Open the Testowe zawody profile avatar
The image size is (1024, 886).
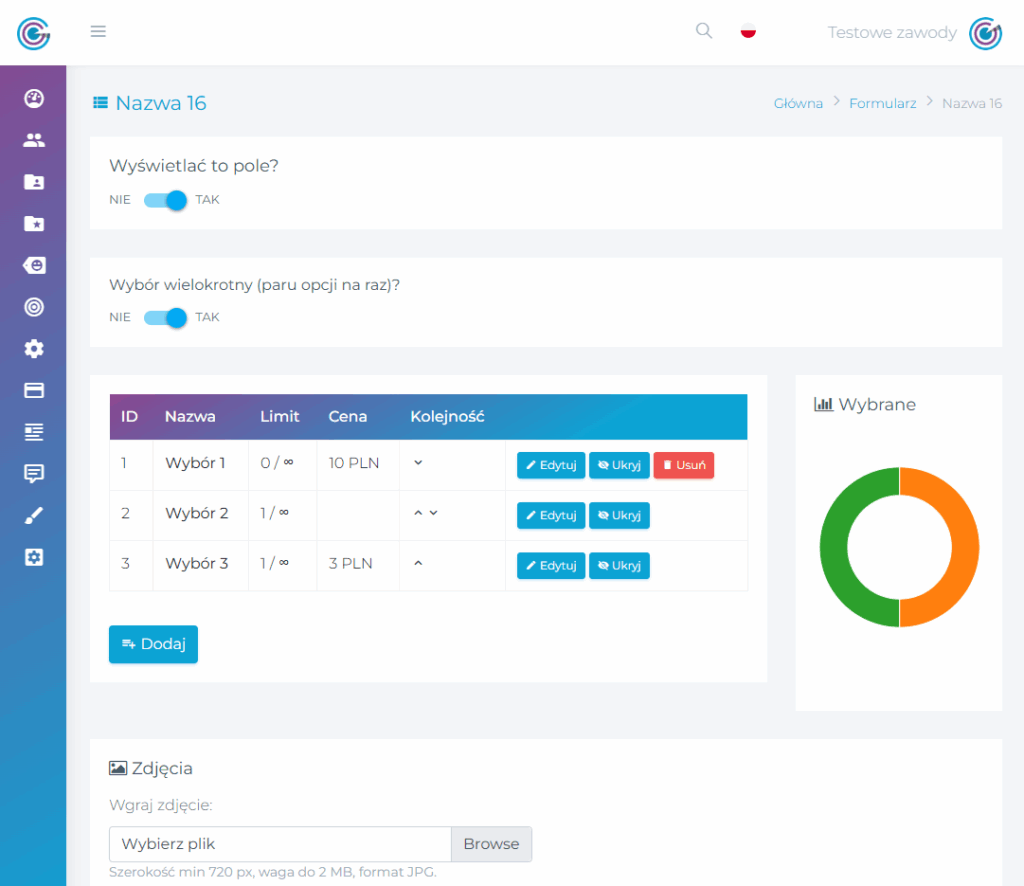pyautogui.click(x=985, y=33)
